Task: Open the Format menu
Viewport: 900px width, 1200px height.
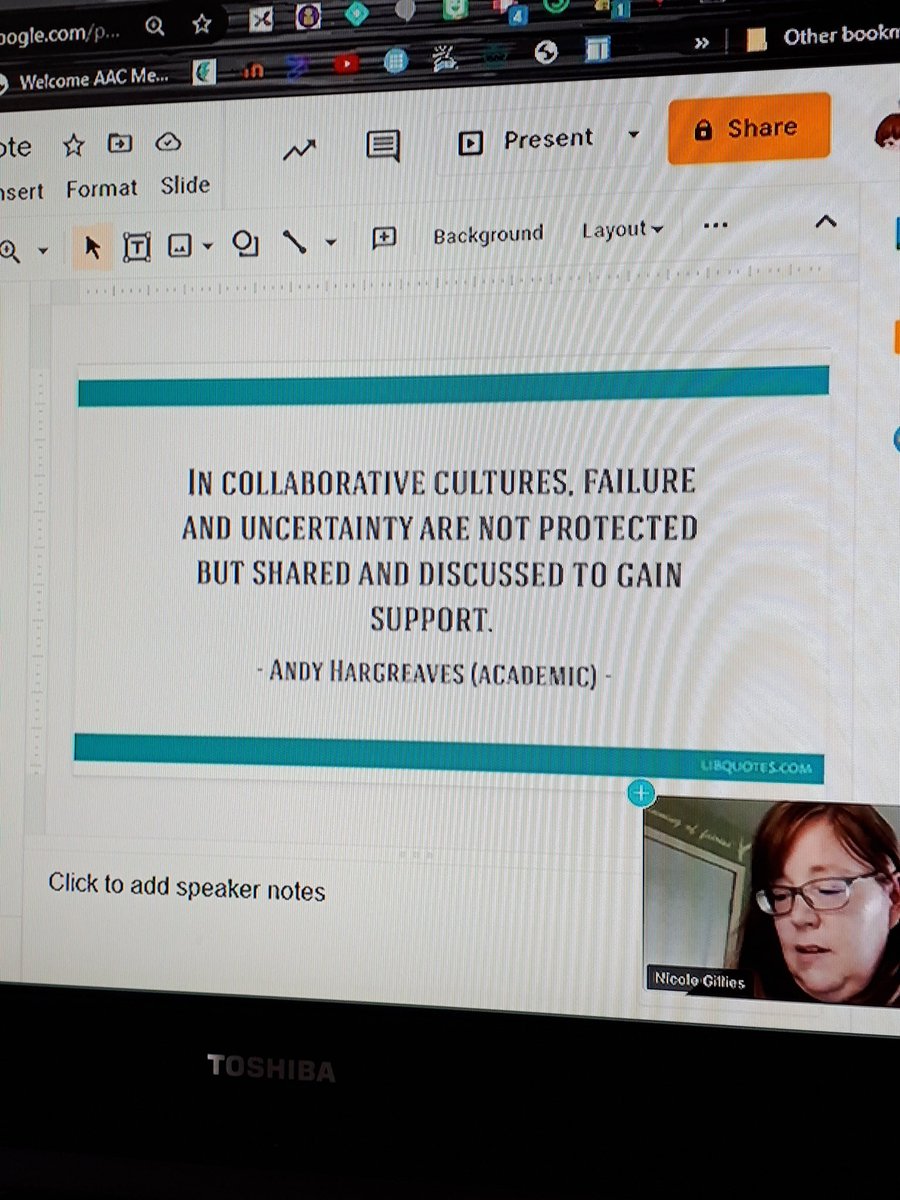Action: click(x=101, y=188)
